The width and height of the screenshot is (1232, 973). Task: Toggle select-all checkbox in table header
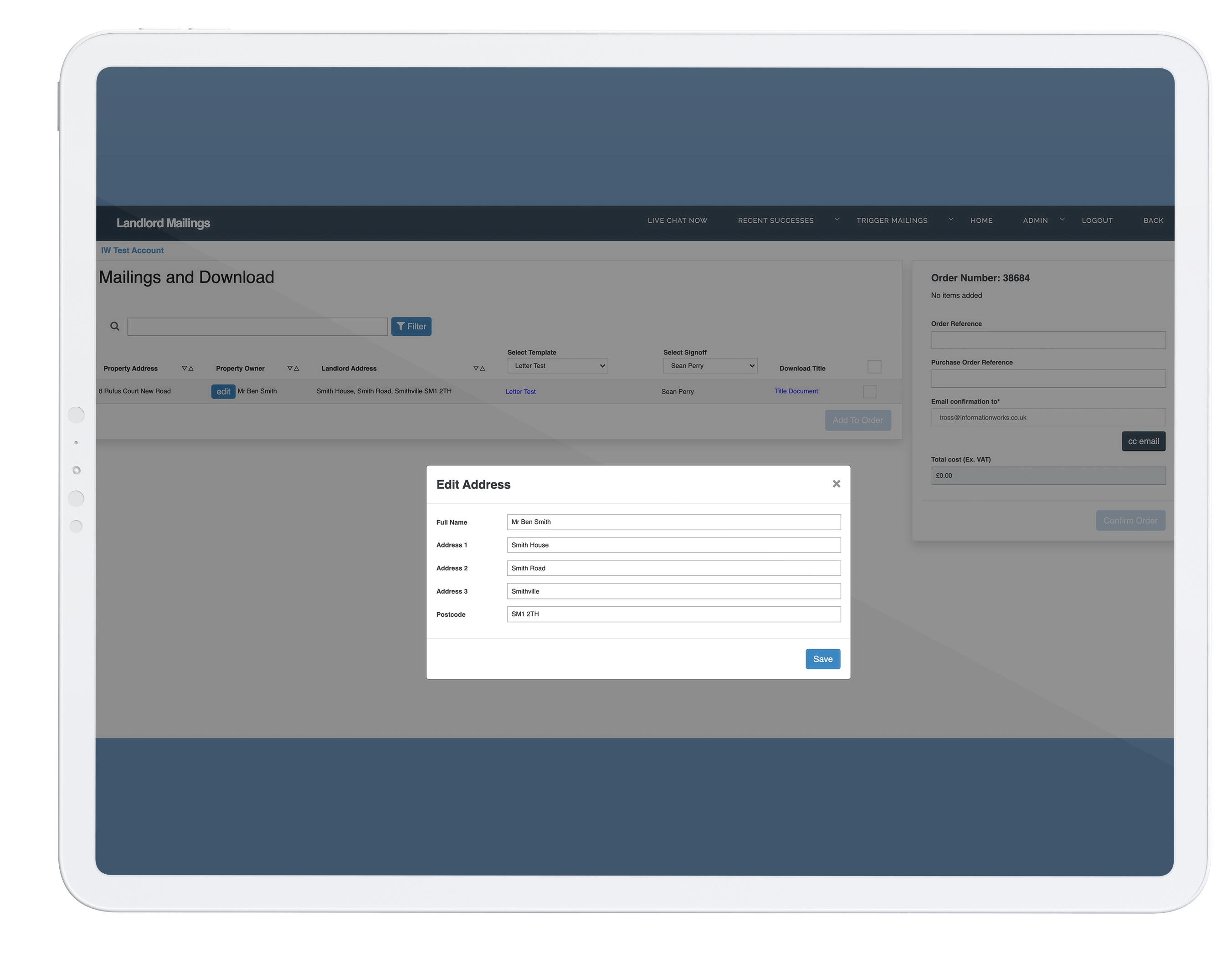[873, 367]
